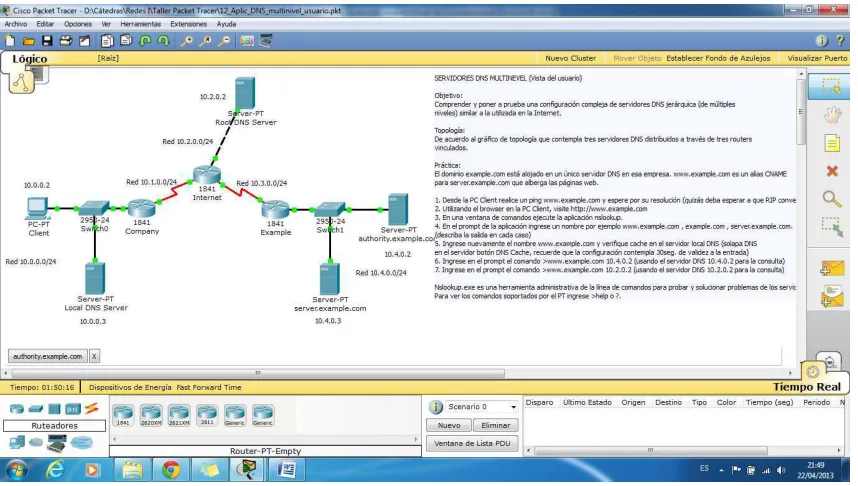Open the Ver menu
Screen dimensions: 858x486
[x=106, y=24]
